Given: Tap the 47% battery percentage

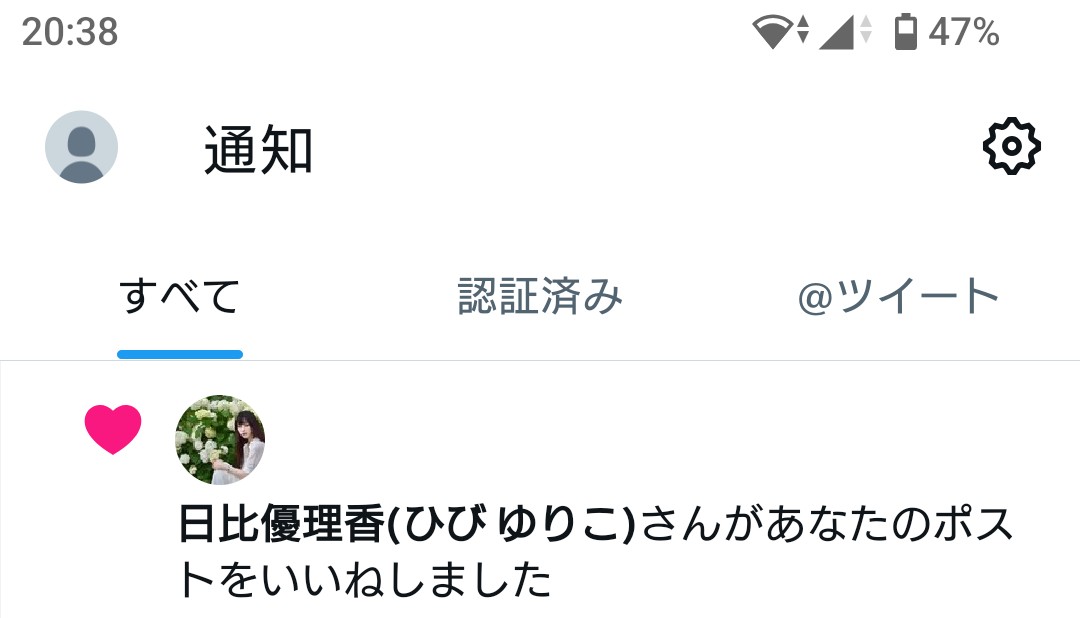Looking at the screenshot, I should point(964,32).
